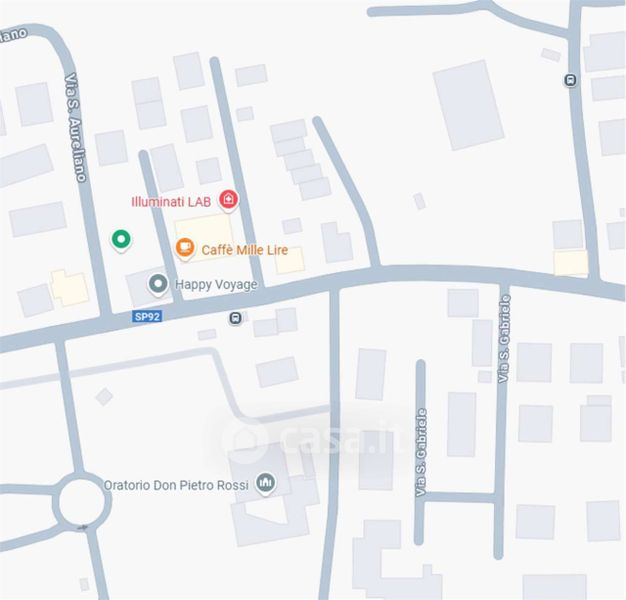Open the orange Caffè Mille Lire coffee icon
The width and height of the screenshot is (626, 600).
tap(185, 249)
